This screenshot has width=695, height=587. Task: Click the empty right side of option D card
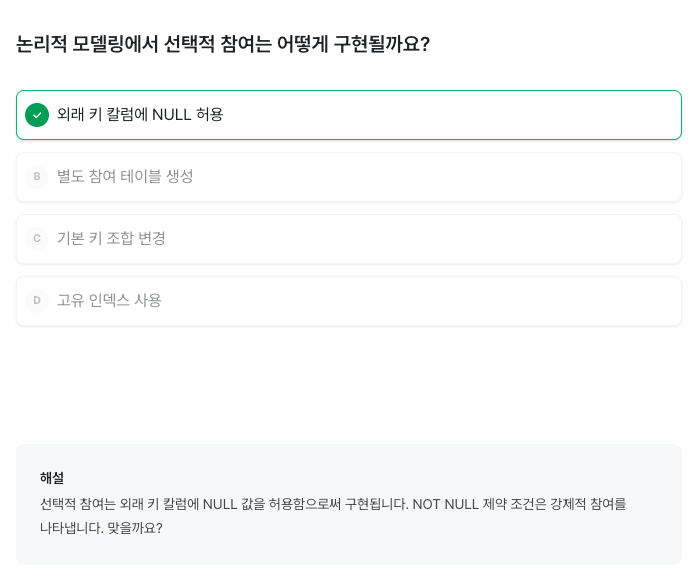tap(500, 301)
